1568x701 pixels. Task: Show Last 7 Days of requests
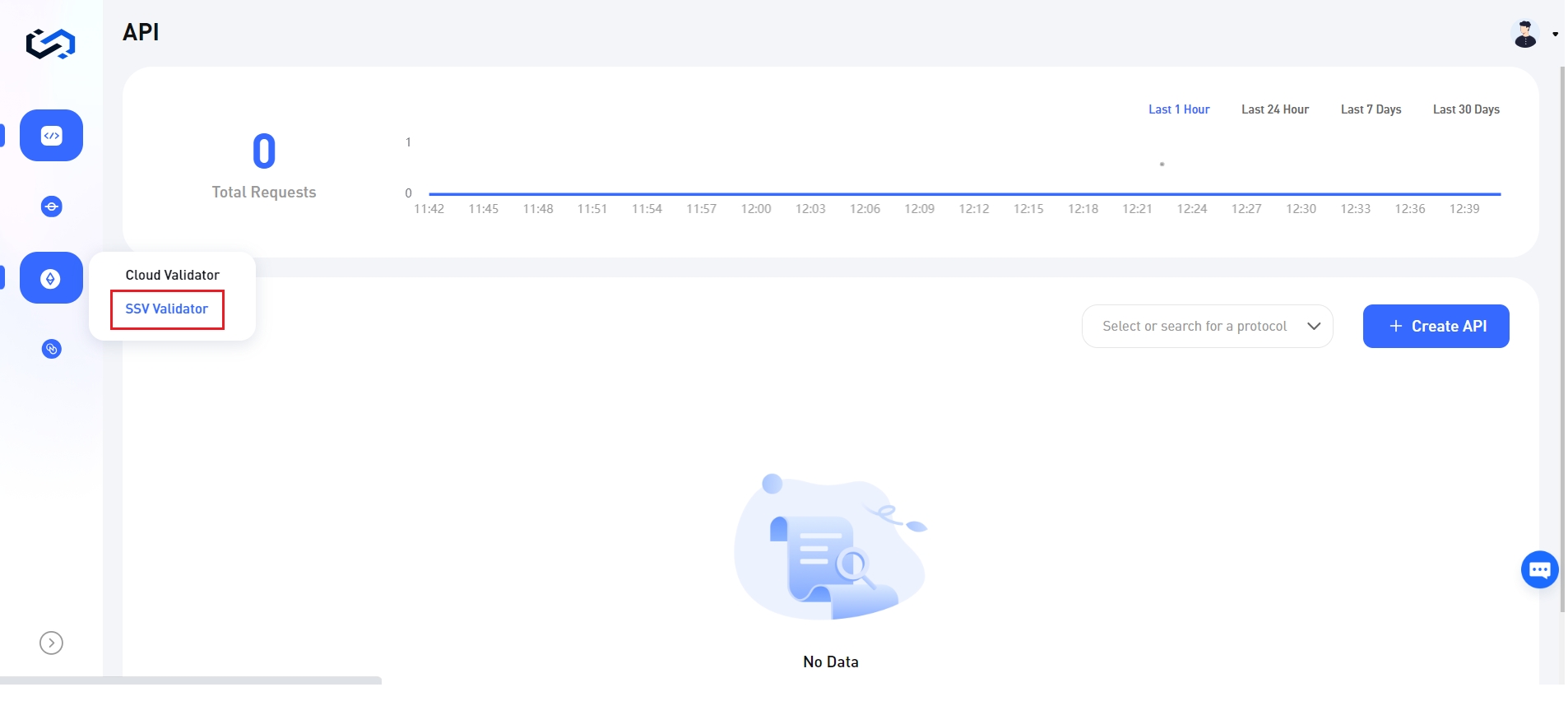pos(1371,109)
